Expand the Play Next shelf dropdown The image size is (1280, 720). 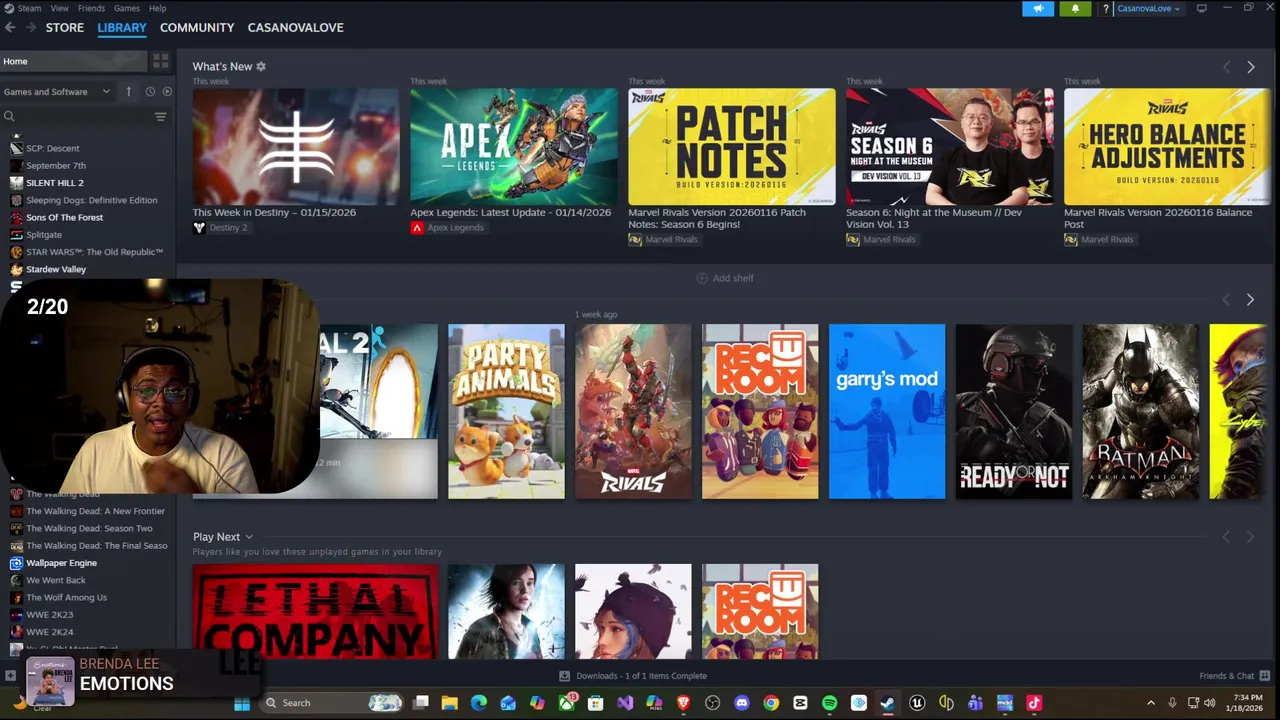click(249, 537)
